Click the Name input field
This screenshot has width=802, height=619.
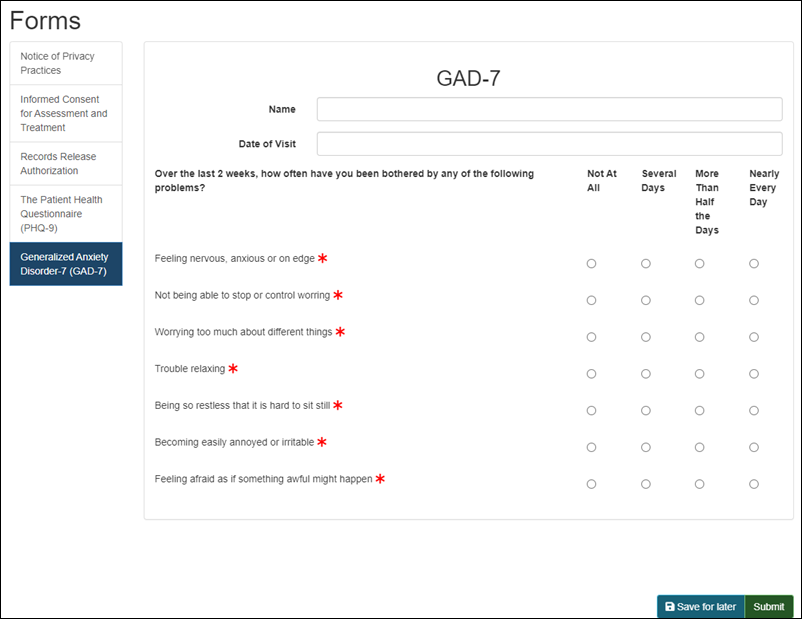point(549,109)
